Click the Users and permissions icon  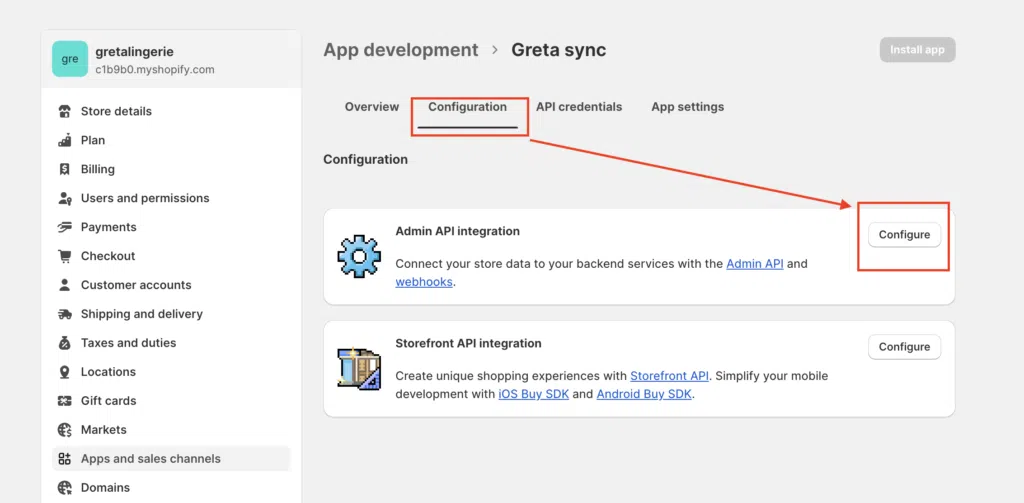coord(65,198)
